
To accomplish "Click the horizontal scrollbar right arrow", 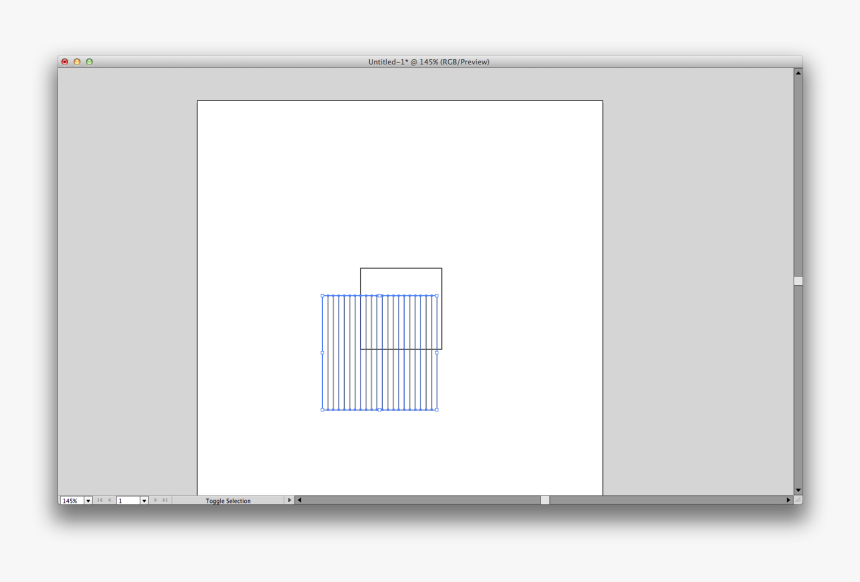I will (788, 500).
